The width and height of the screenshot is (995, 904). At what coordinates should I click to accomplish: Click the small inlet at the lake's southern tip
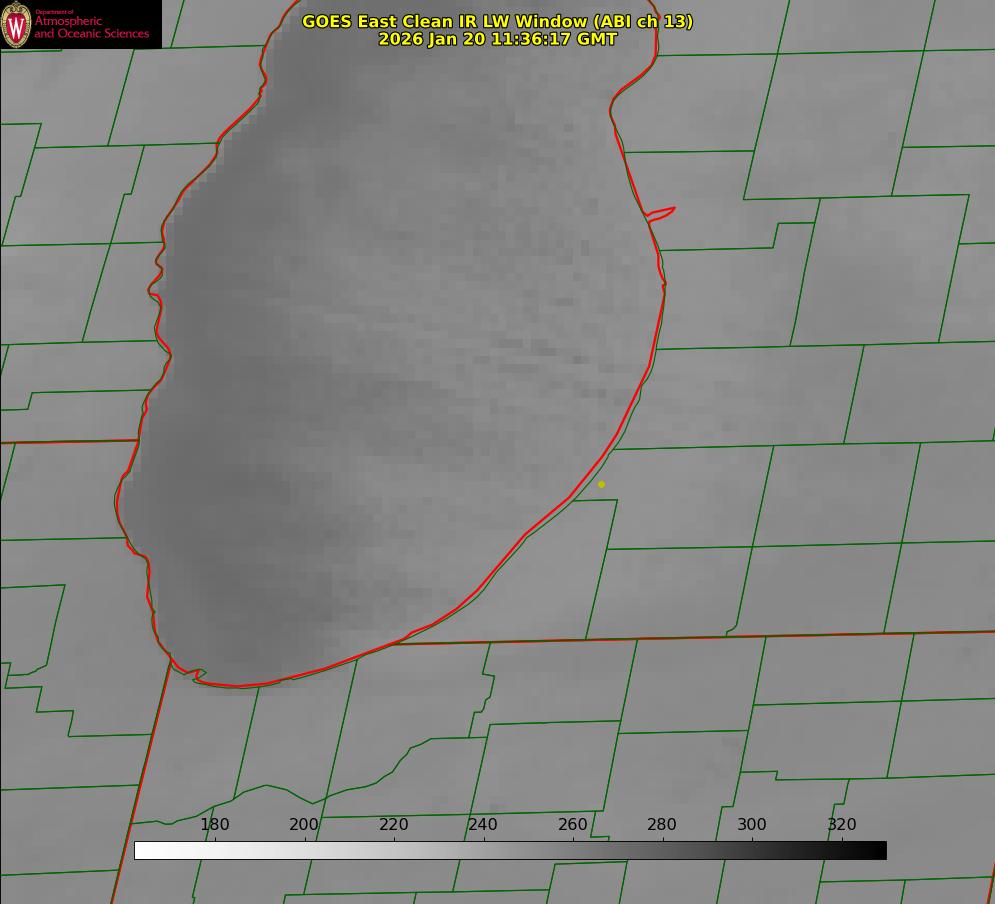tap(198, 676)
